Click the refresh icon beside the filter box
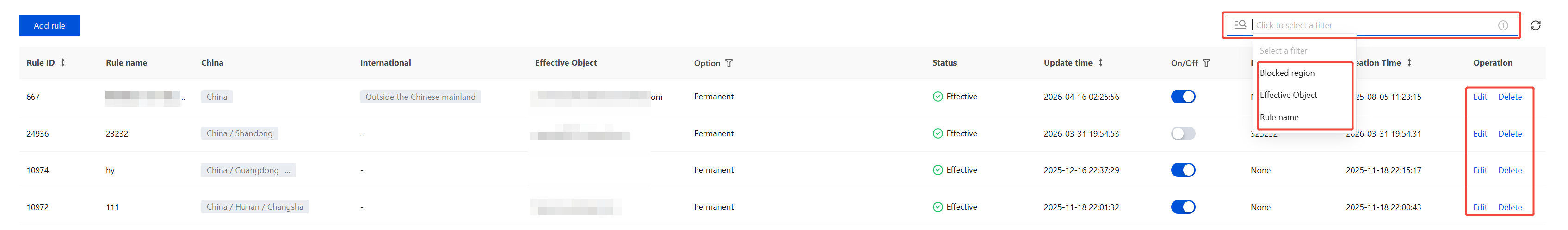This screenshot has height=230, width=1568. click(x=1535, y=25)
